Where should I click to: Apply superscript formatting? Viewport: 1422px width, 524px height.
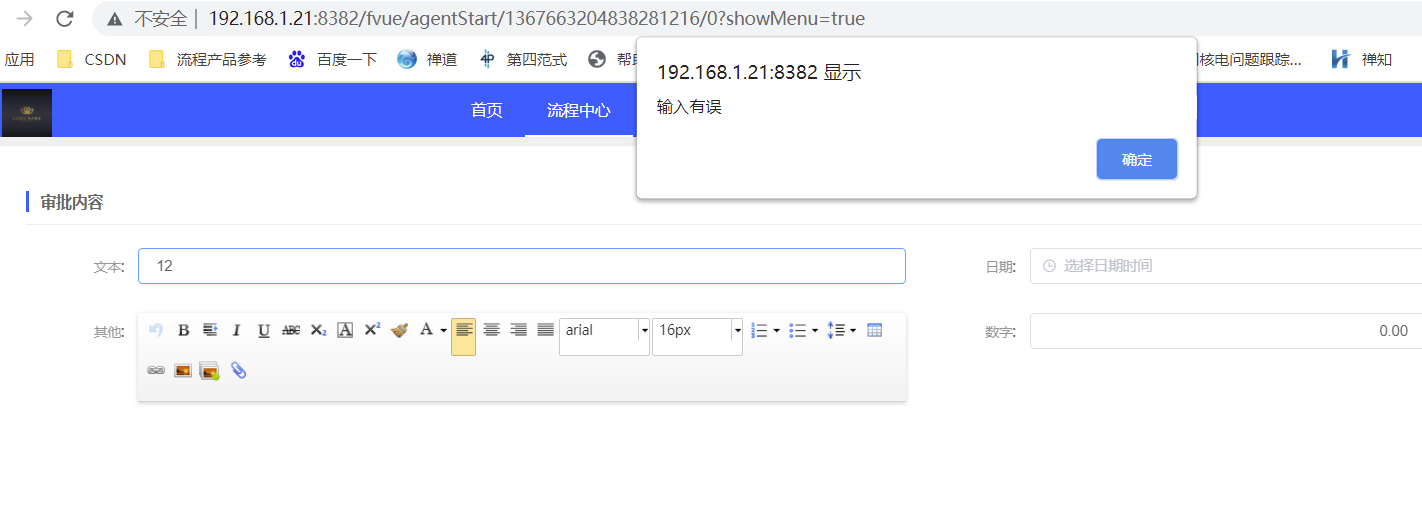pos(372,330)
